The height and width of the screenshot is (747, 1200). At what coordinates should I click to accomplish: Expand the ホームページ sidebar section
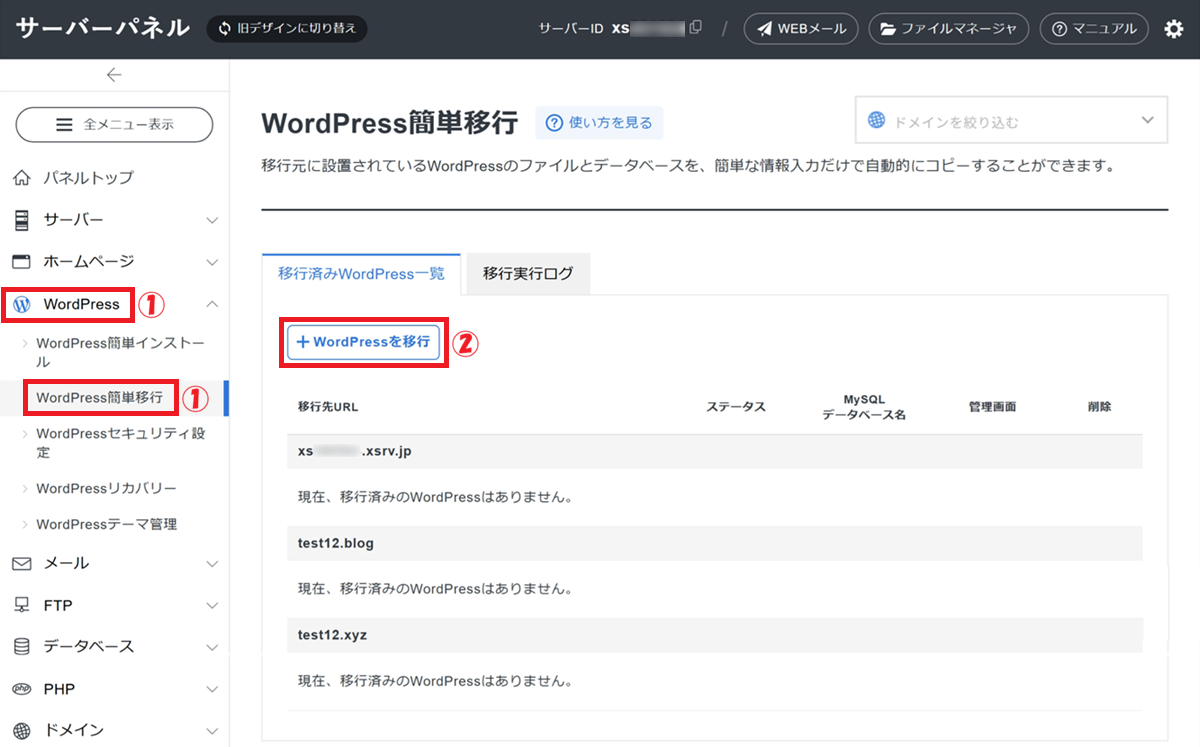click(114, 262)
